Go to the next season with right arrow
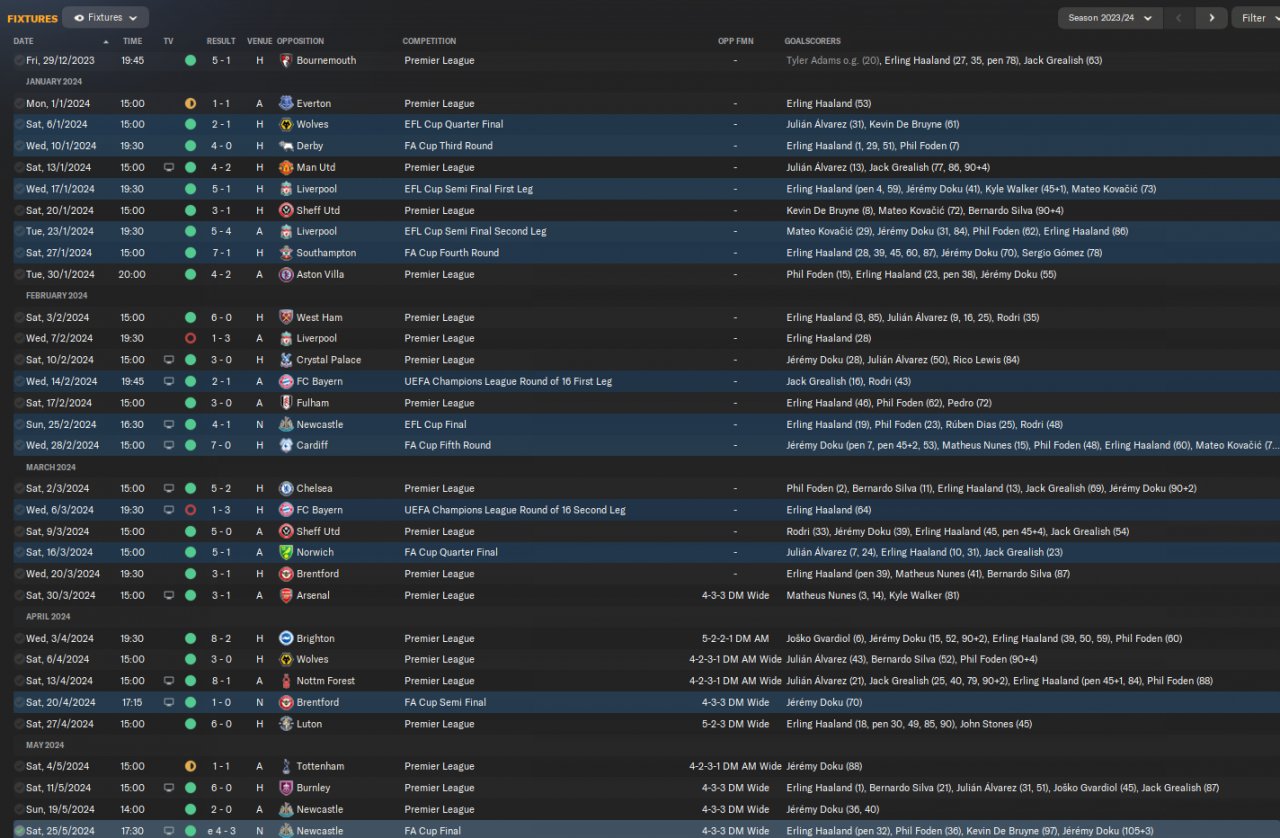Screen dimensions: 1280x838 click(1212, 18)
